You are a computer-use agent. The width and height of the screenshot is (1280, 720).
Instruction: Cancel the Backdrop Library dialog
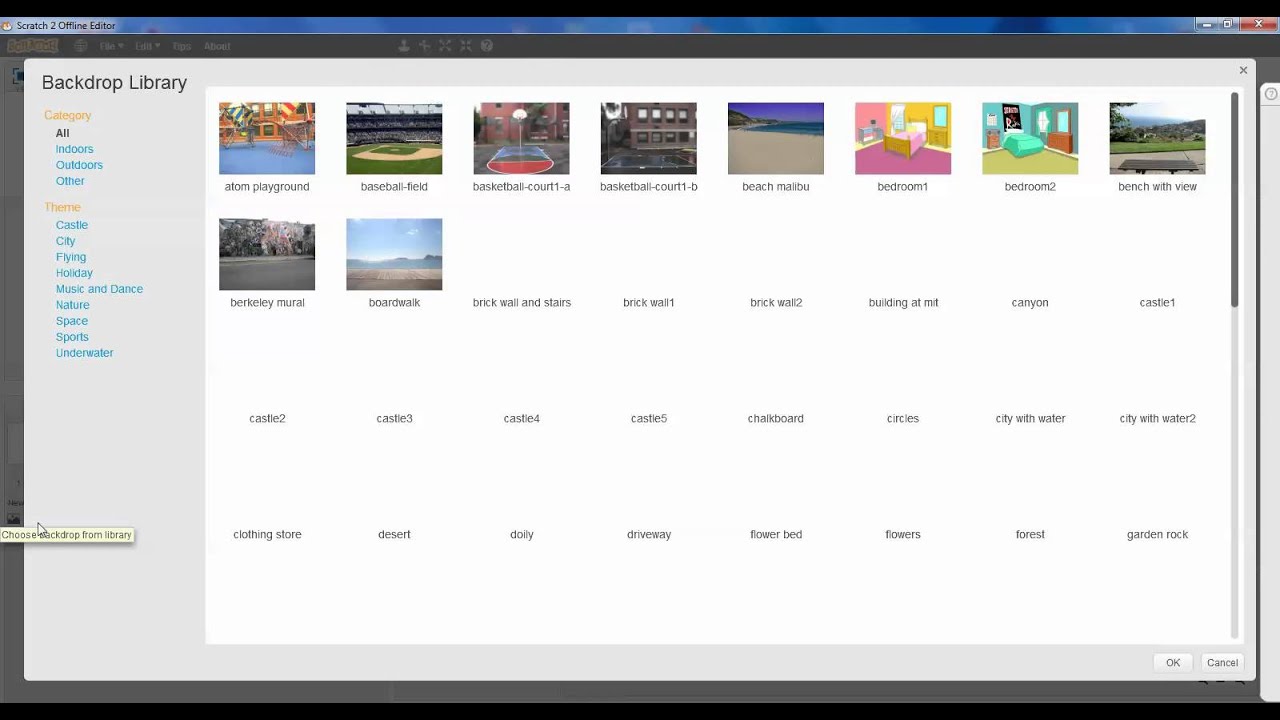coord(1222,662)
